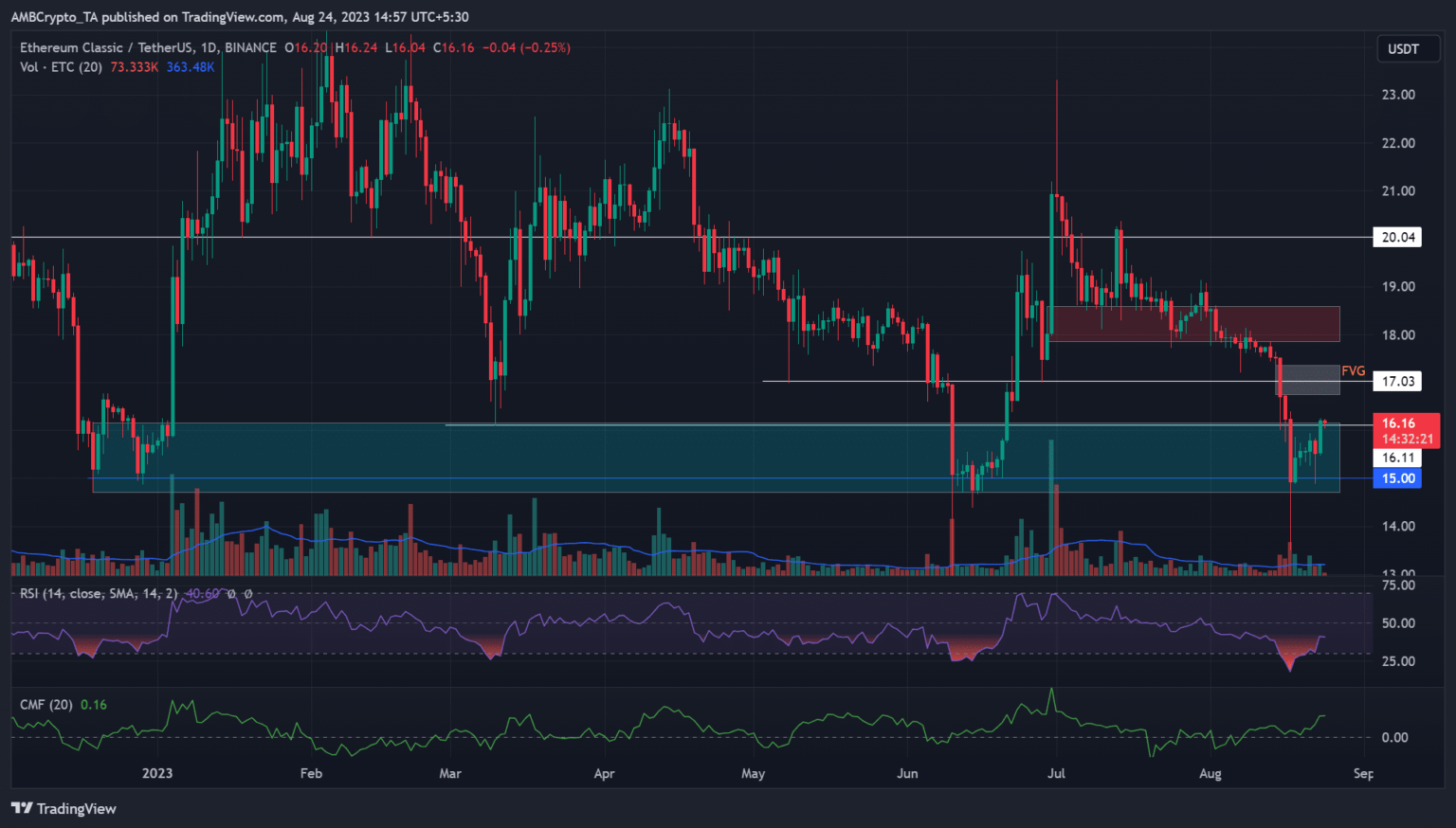Click the Sep label on time axis
Screen dimensions: 1456x828
click(1363, 774)
